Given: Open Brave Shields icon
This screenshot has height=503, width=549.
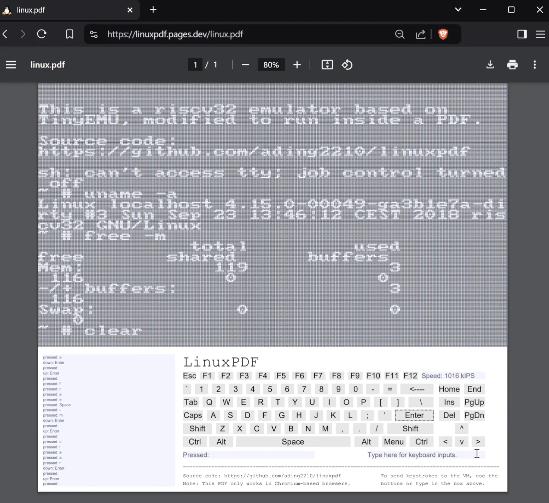Looking at the screenshot, I should [443, 34].
